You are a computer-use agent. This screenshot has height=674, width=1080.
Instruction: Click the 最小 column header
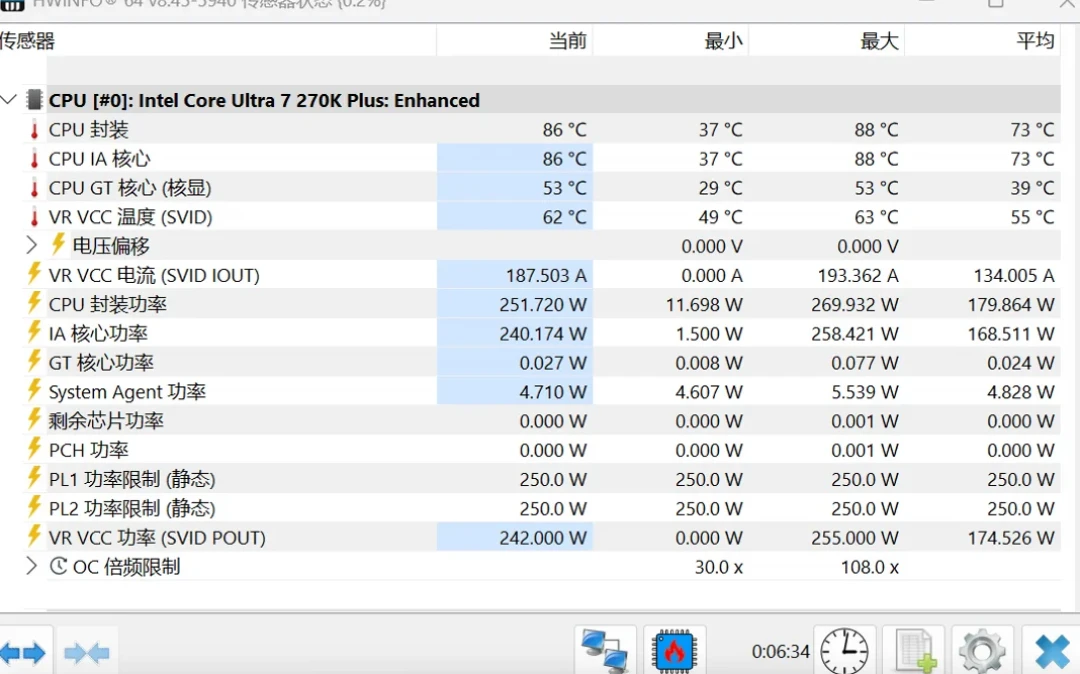click(x=671, y=41)
